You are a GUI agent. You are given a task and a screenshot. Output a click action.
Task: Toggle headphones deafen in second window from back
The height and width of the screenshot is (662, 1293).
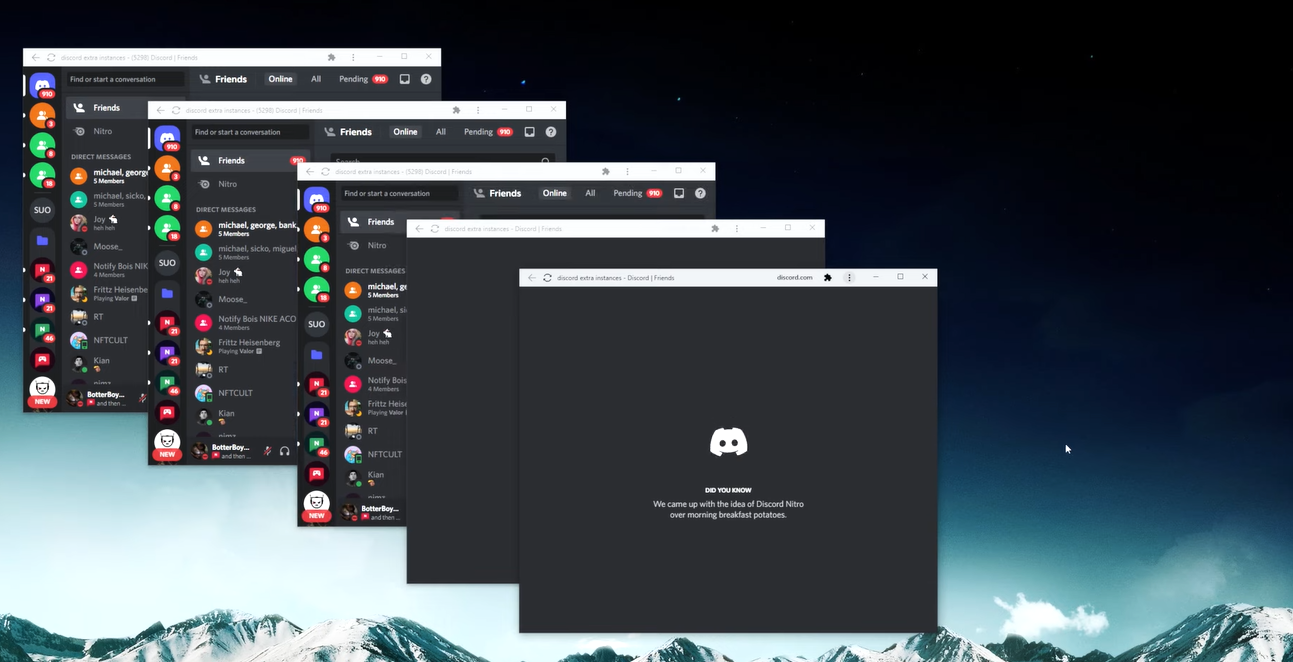coord(285,451)
